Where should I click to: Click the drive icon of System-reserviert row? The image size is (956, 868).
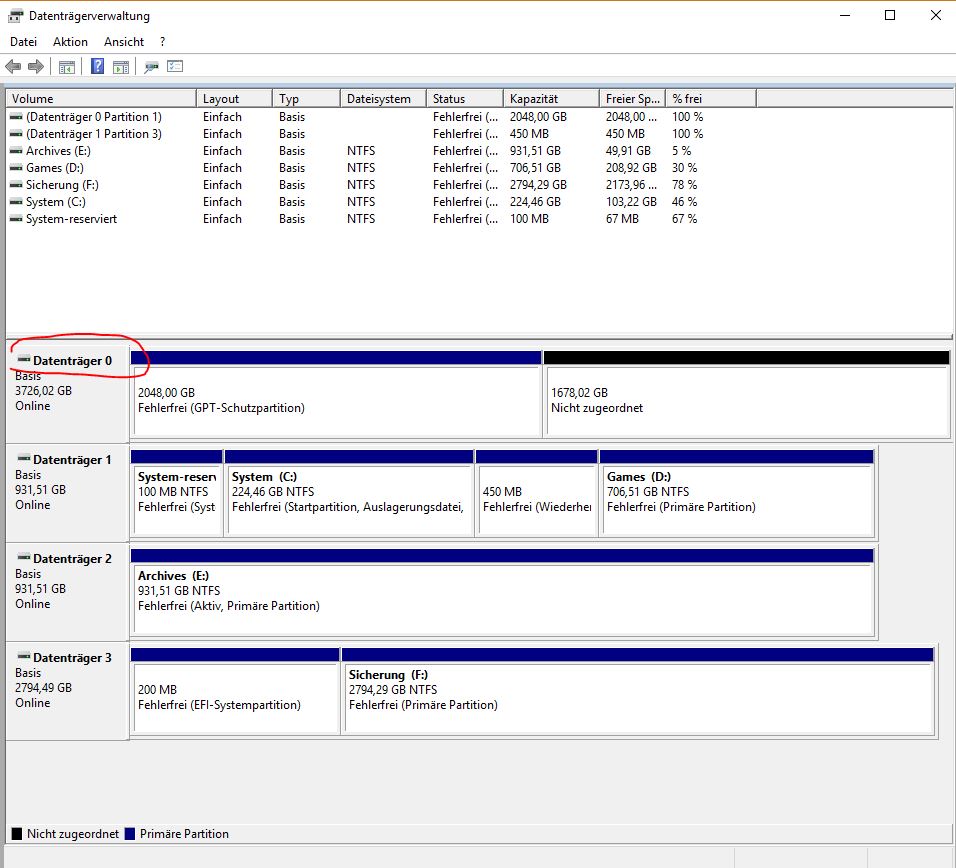(x=16, y=219)
